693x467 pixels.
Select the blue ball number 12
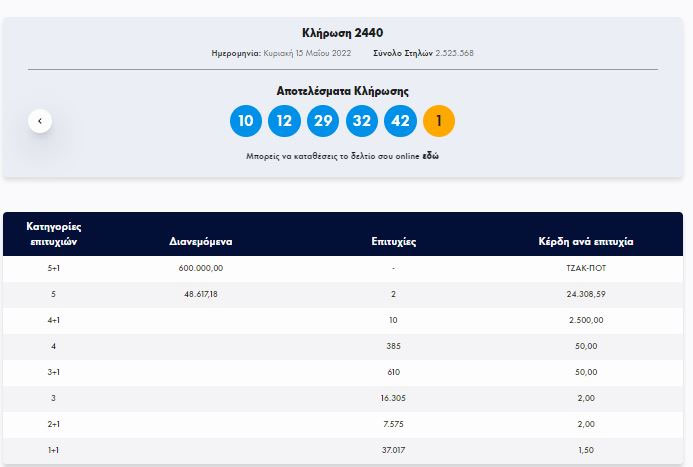(284, 121)
